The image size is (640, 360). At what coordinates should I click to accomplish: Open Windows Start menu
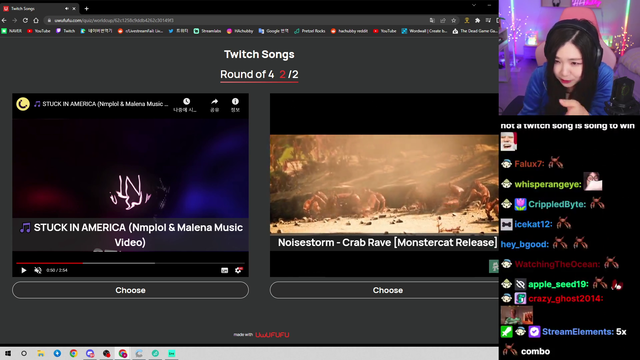(x=8, y=353)
